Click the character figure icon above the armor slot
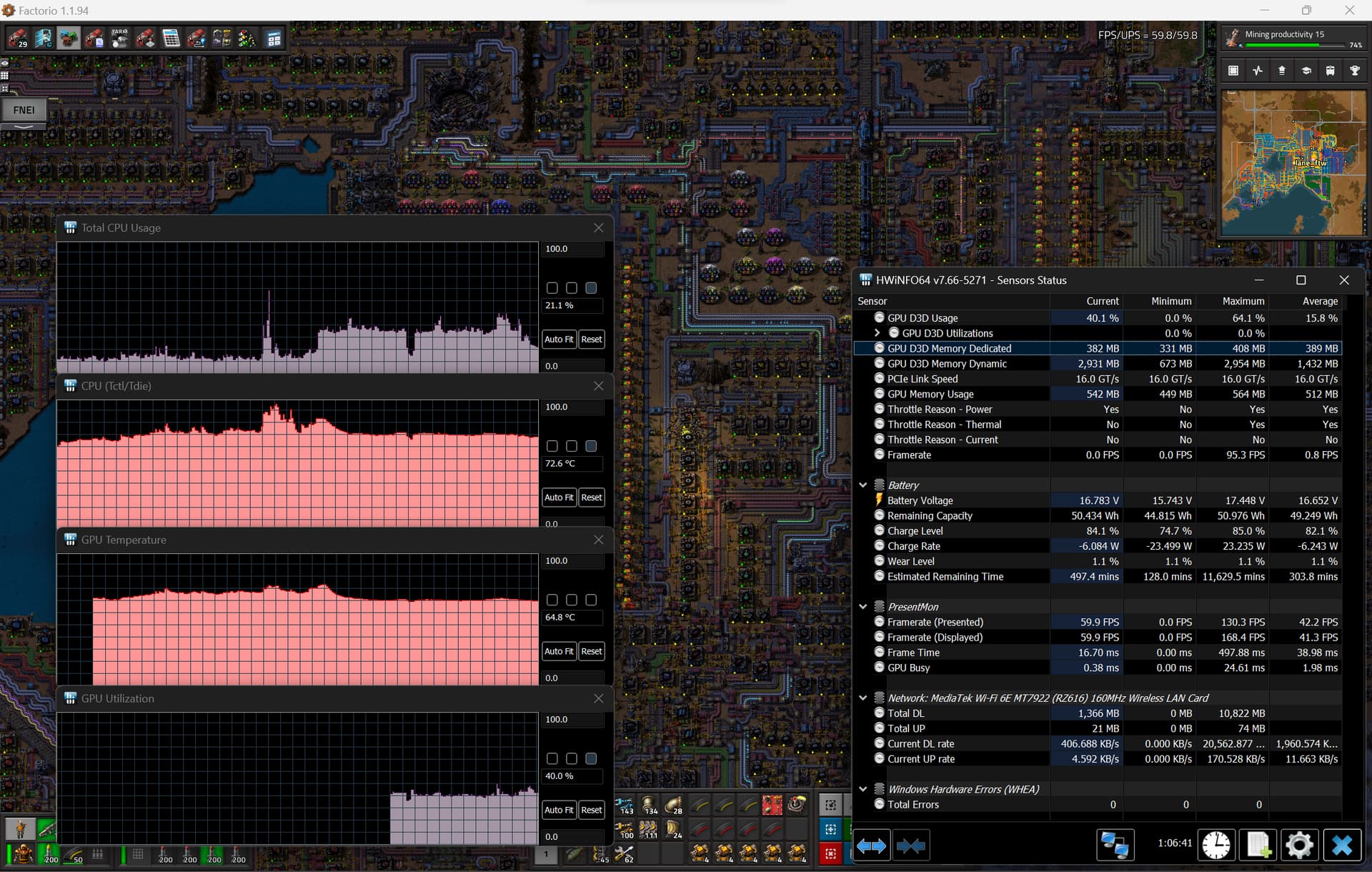 [x=20, y=829]
